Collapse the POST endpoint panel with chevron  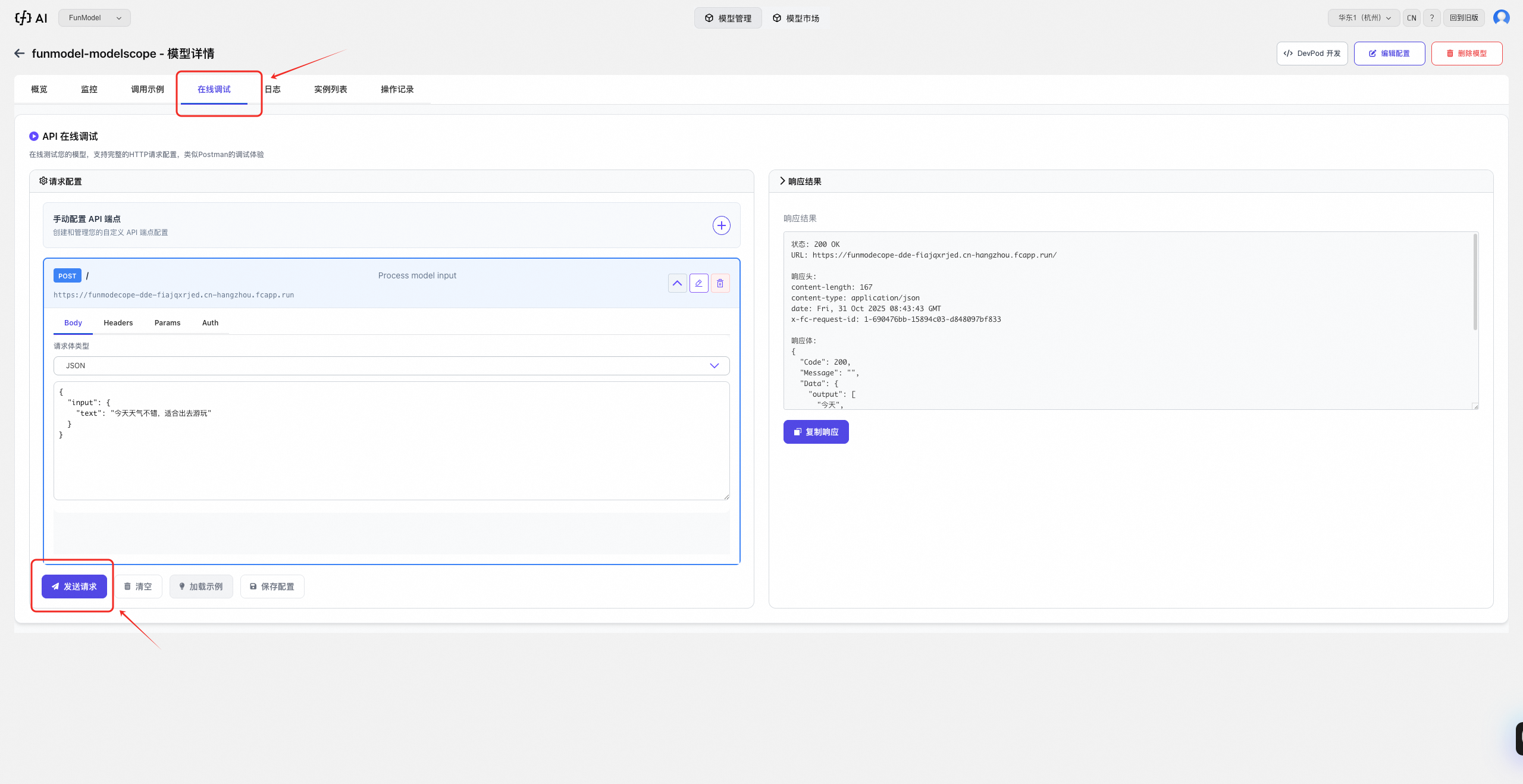tap(677, 283)
